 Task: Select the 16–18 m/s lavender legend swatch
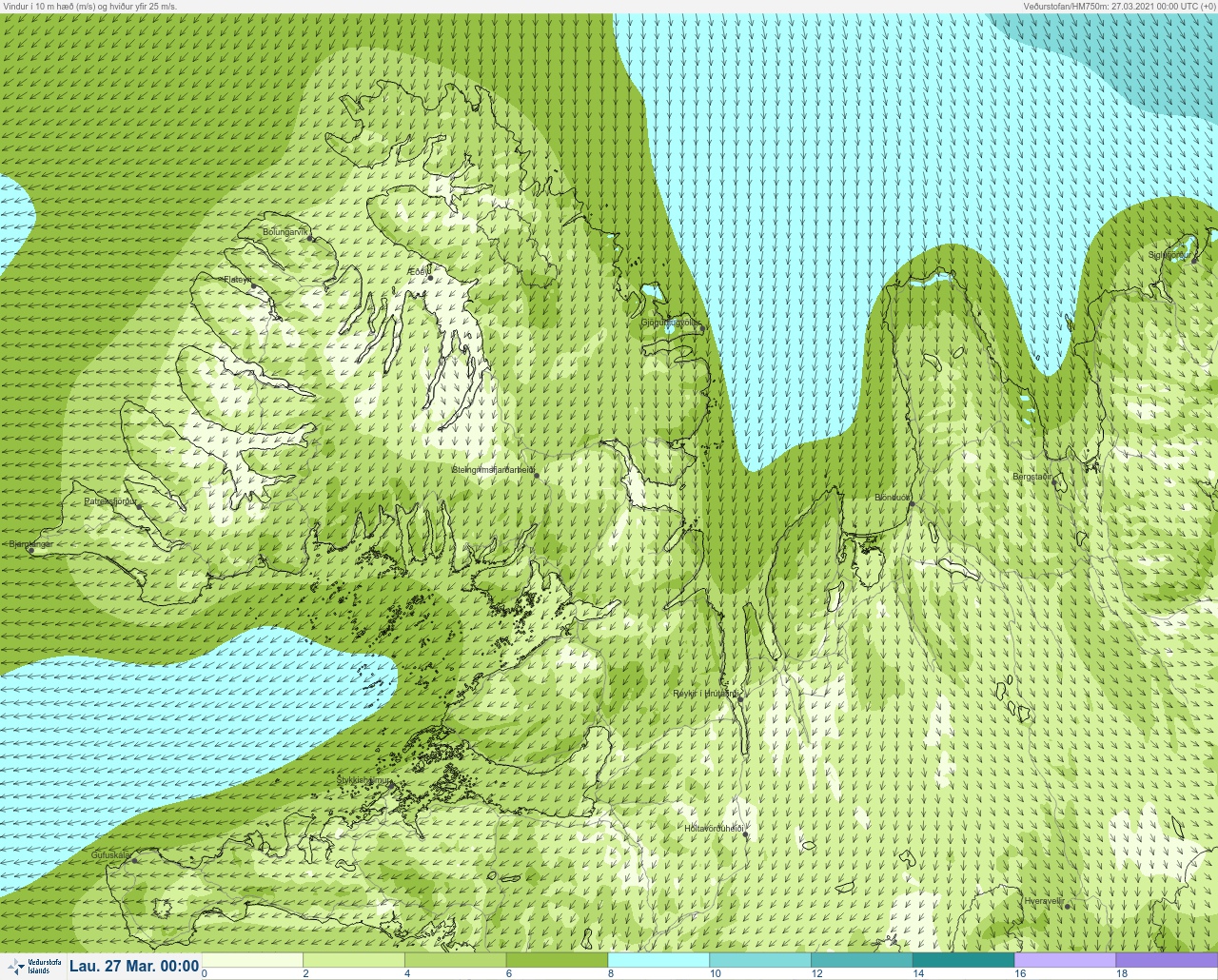coord(1065,960)
